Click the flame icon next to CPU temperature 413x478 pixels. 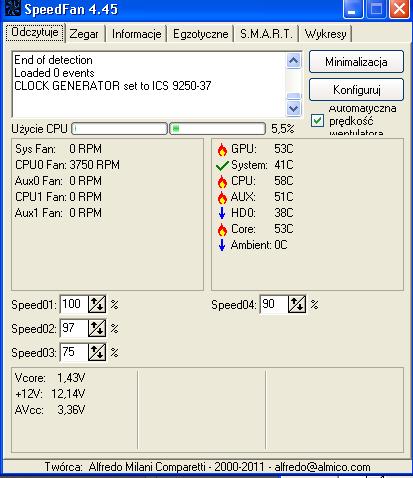pyautogui.click(x=222, y=181)
